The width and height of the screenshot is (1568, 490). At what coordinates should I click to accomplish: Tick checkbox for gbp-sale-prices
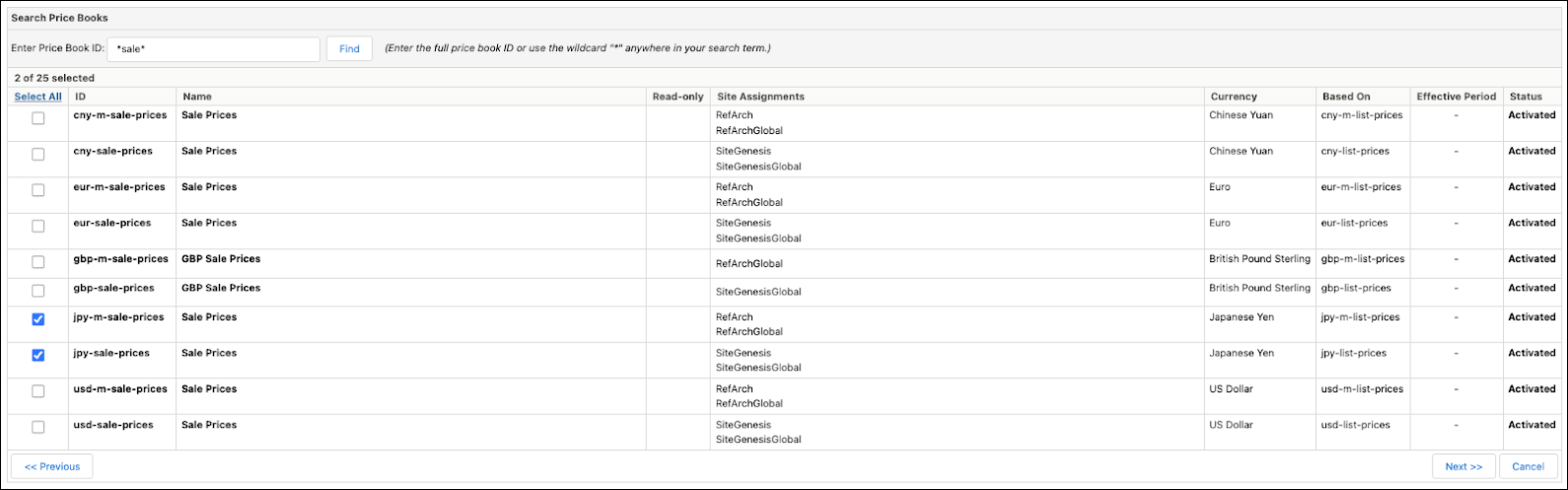[x=38, y=291]
